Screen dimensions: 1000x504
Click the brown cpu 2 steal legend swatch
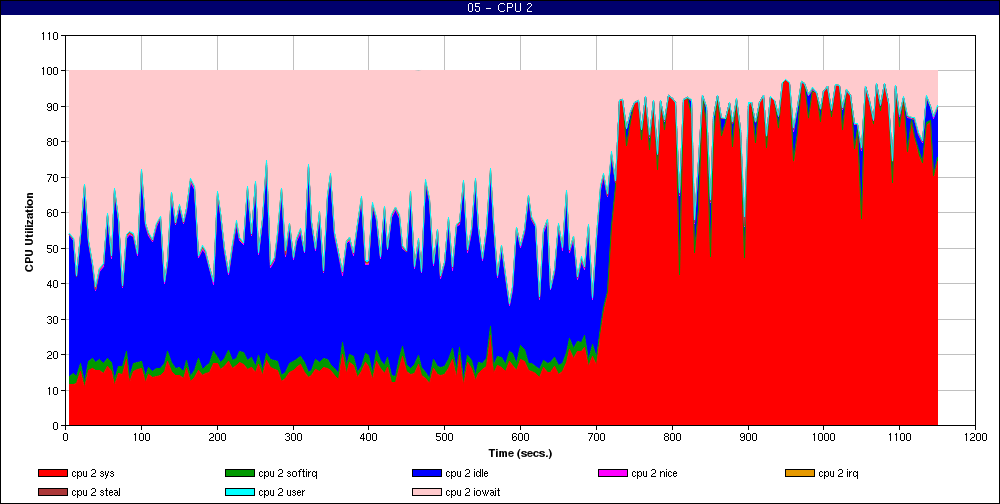point(52,493)
